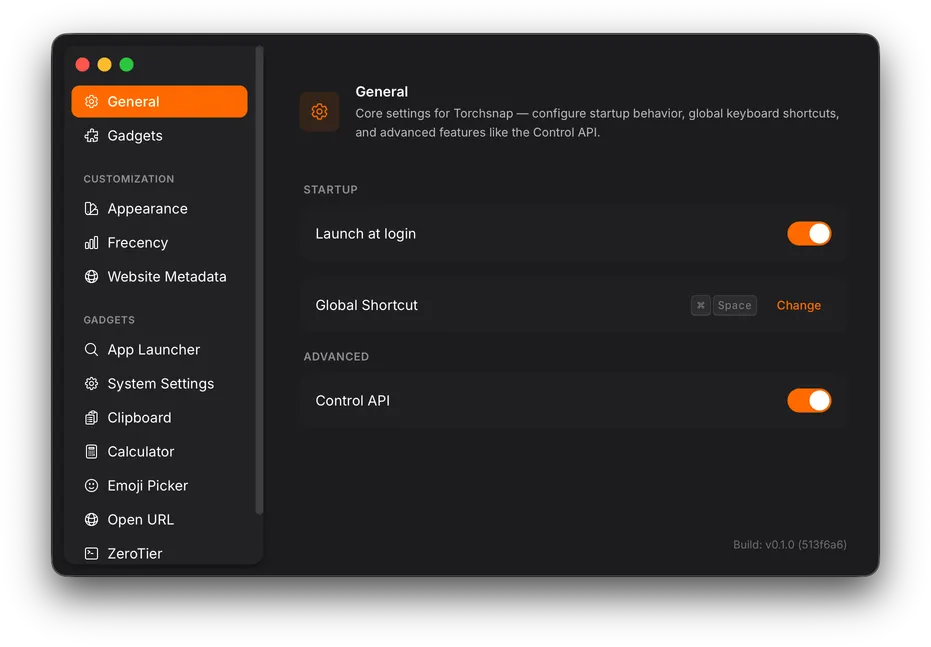Select the General sidebar item label
Screen dimensions: 931x647
pos(133,102)
